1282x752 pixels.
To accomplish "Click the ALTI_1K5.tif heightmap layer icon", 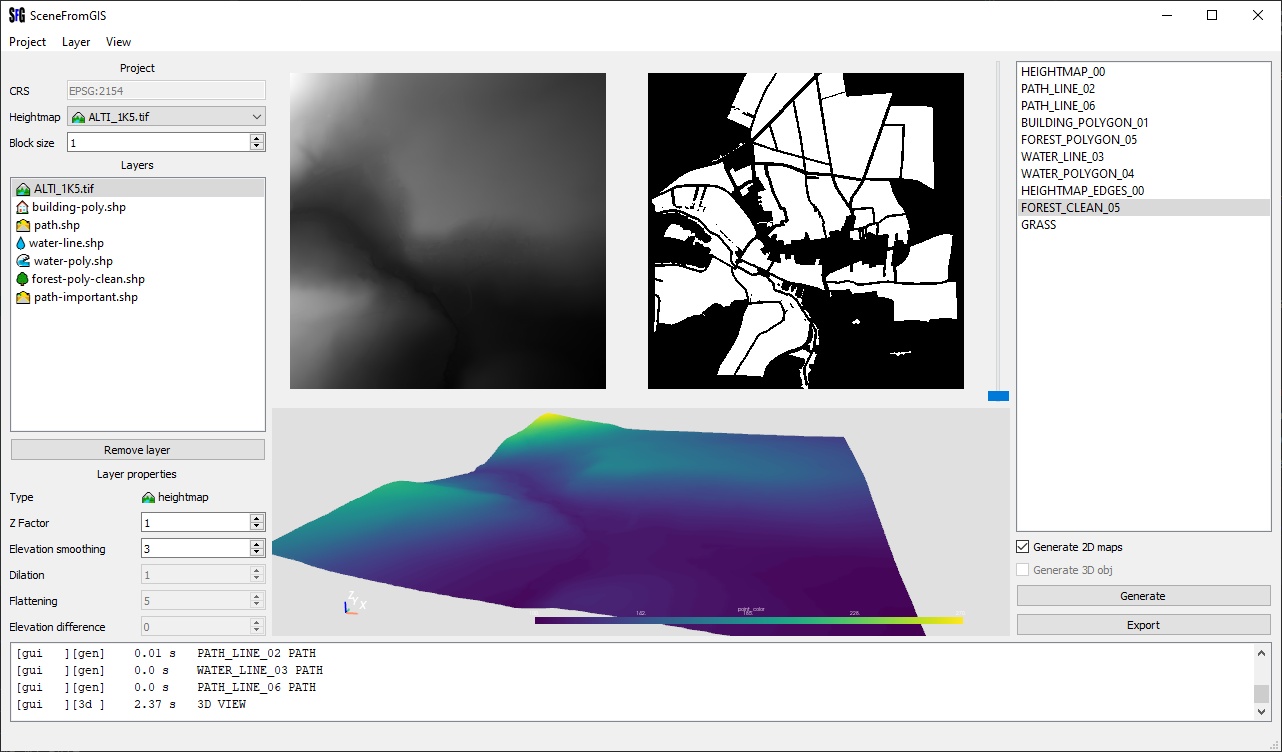I will [24, 189].
